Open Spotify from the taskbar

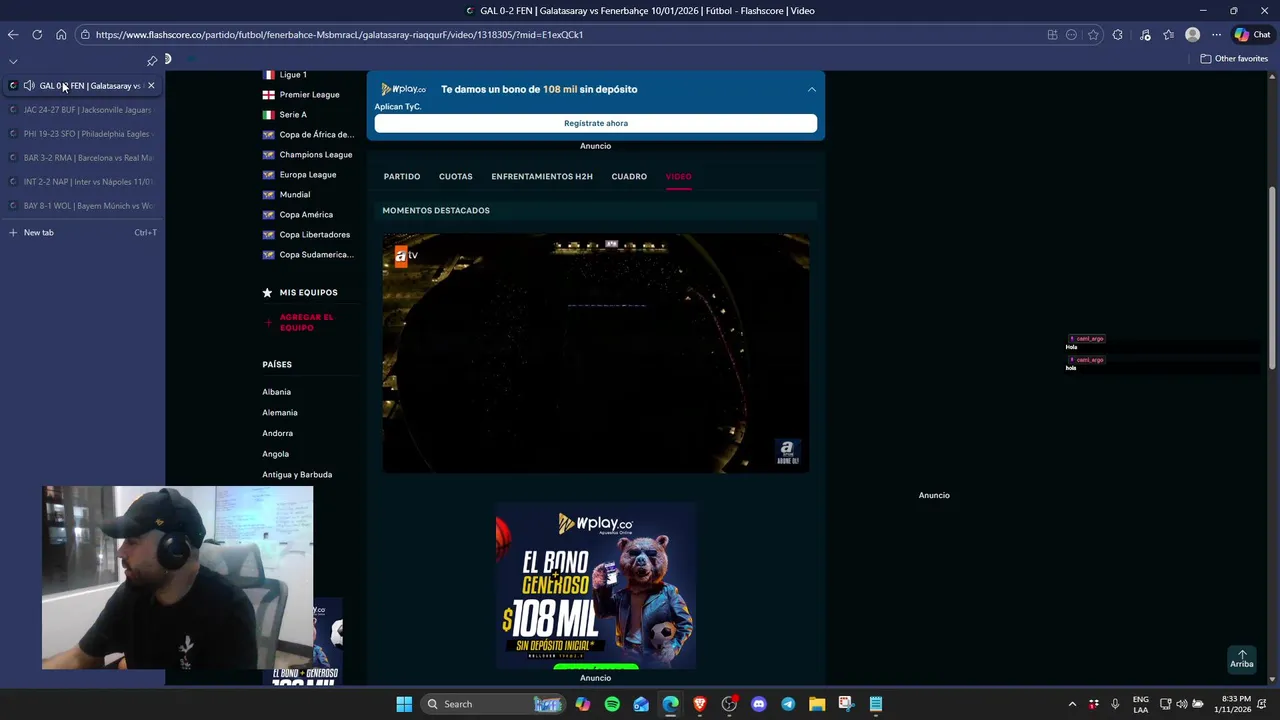point(612,704)
